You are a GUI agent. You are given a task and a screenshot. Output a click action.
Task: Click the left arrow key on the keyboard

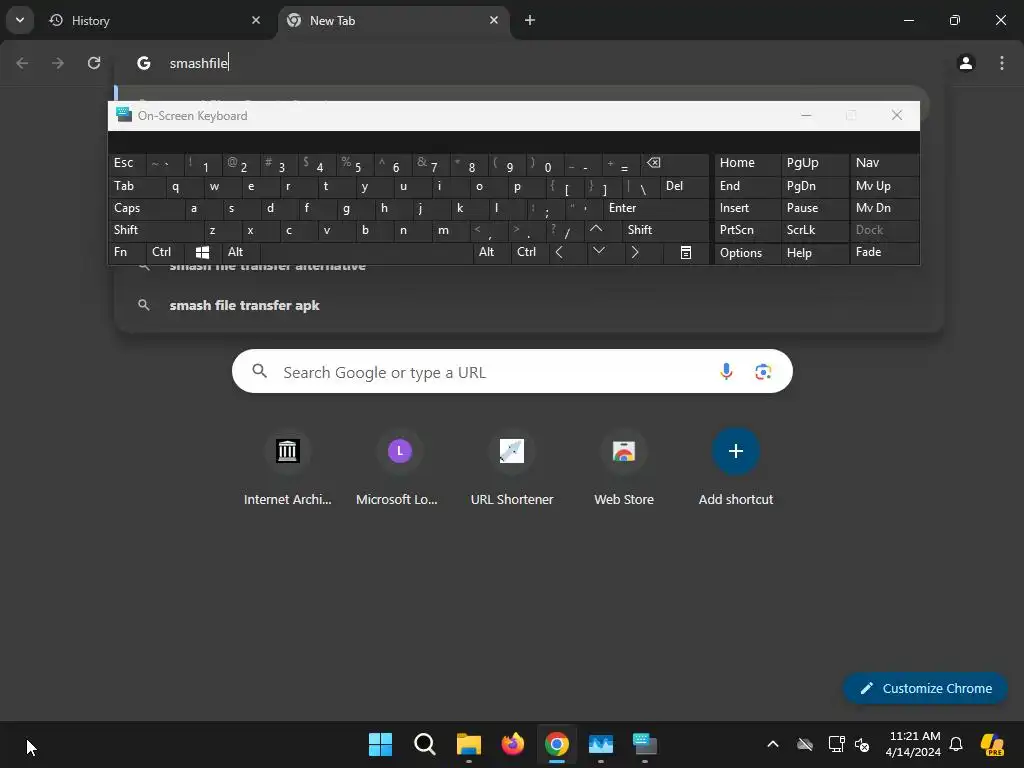(x=567, y=252)
